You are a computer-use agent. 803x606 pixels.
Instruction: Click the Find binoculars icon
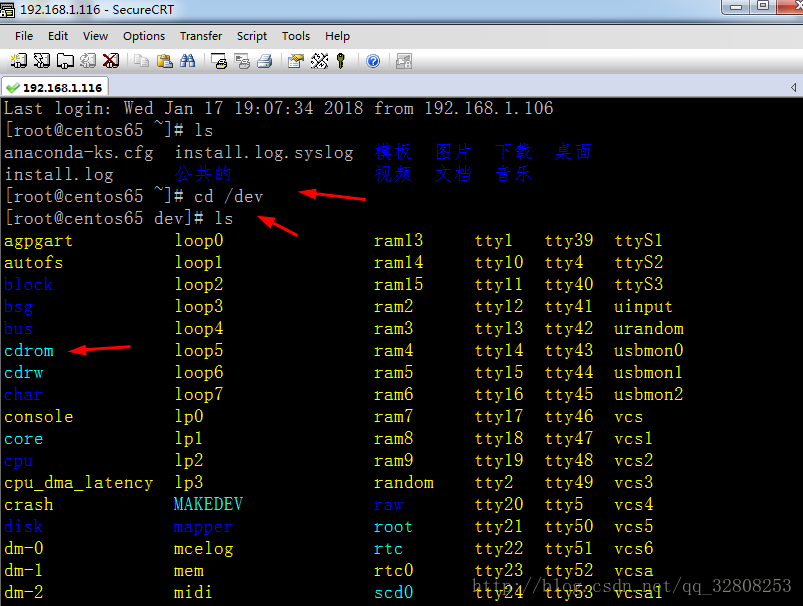tap(187, 61)
